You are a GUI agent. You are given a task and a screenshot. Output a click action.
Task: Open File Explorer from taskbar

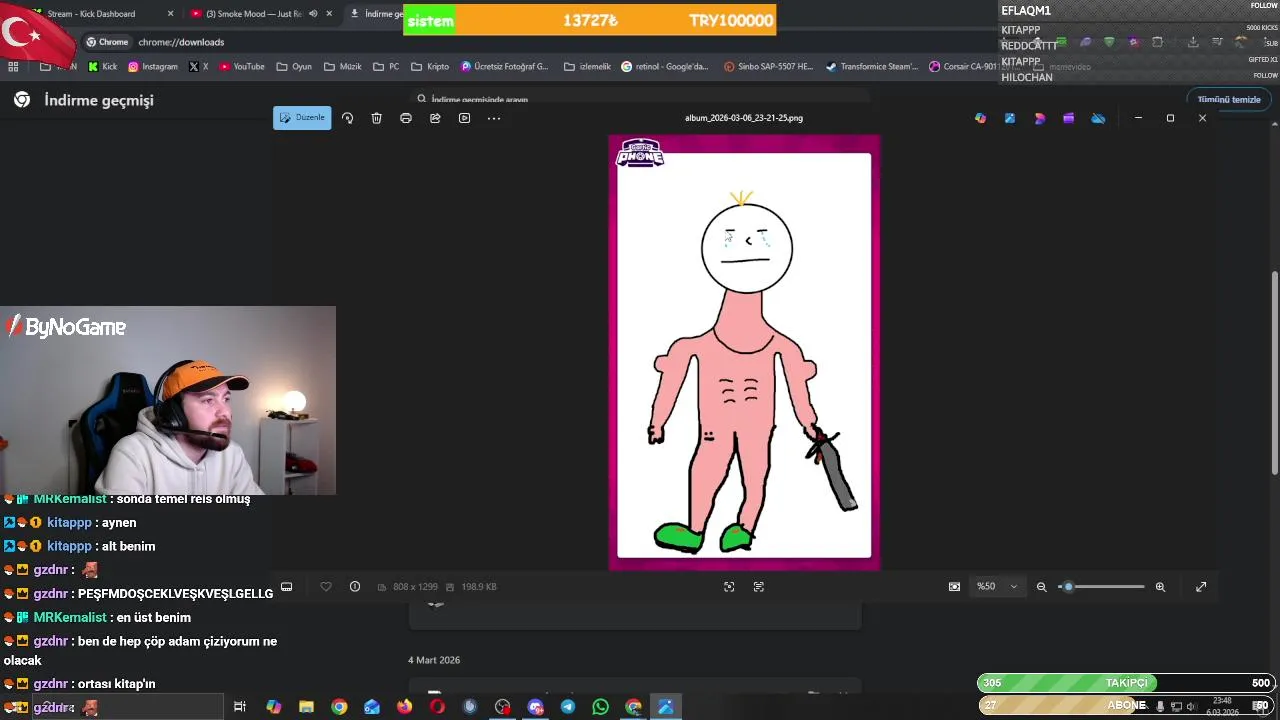306,707
